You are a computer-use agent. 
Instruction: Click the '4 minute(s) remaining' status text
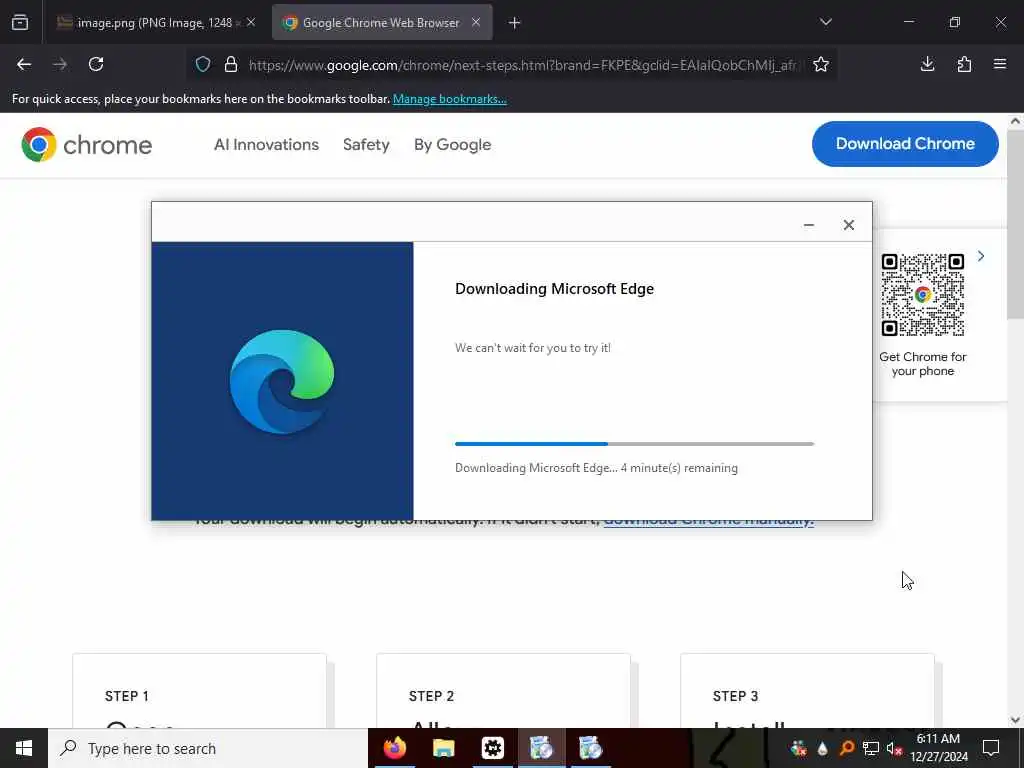point(679,468)
